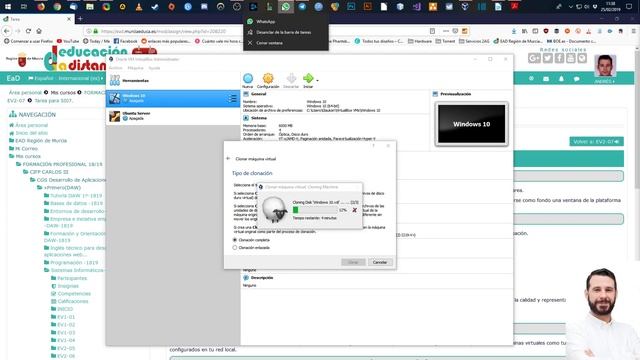Choose Cerrar ventana in jump list

click(286, 43)
